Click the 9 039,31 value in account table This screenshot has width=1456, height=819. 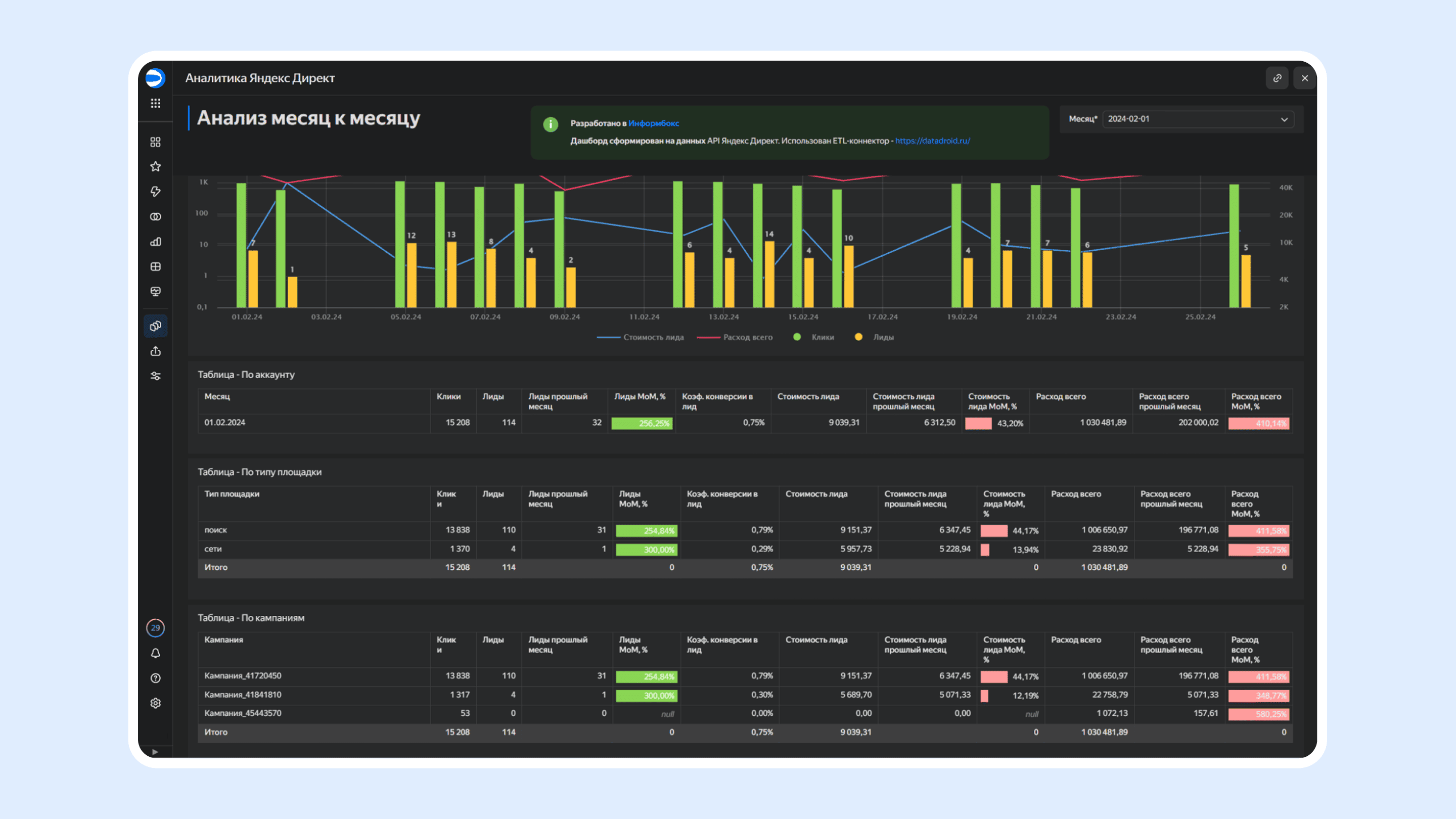point(844,423)
